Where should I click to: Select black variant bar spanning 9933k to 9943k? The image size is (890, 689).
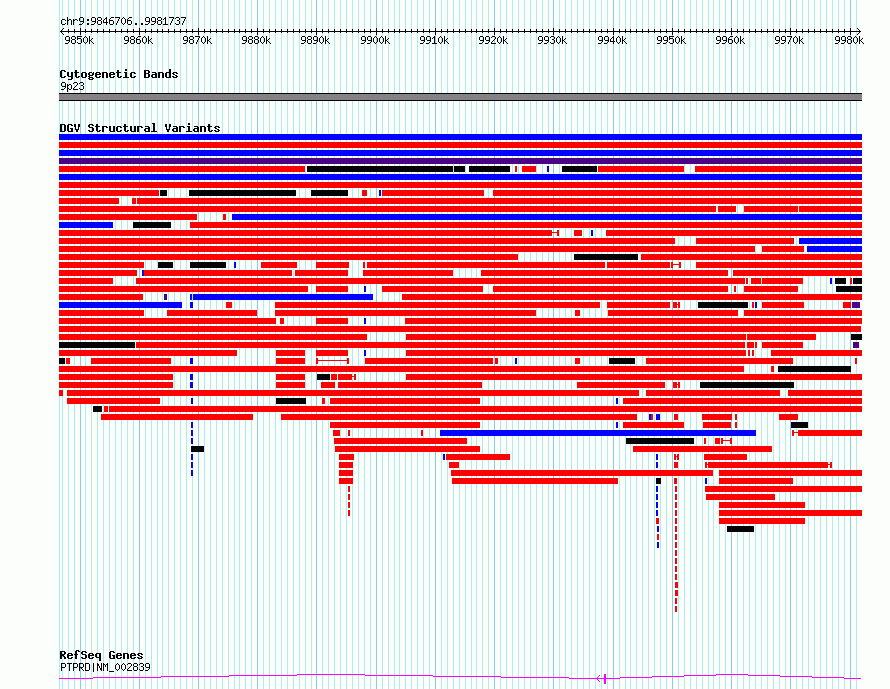[x=606, y=257]
